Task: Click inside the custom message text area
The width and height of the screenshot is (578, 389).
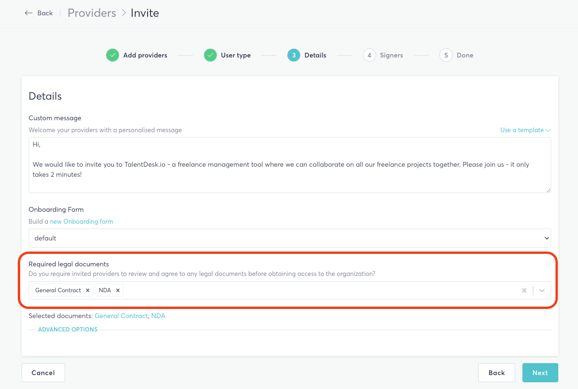Action: pyautogui.click(x=290, y=165)
